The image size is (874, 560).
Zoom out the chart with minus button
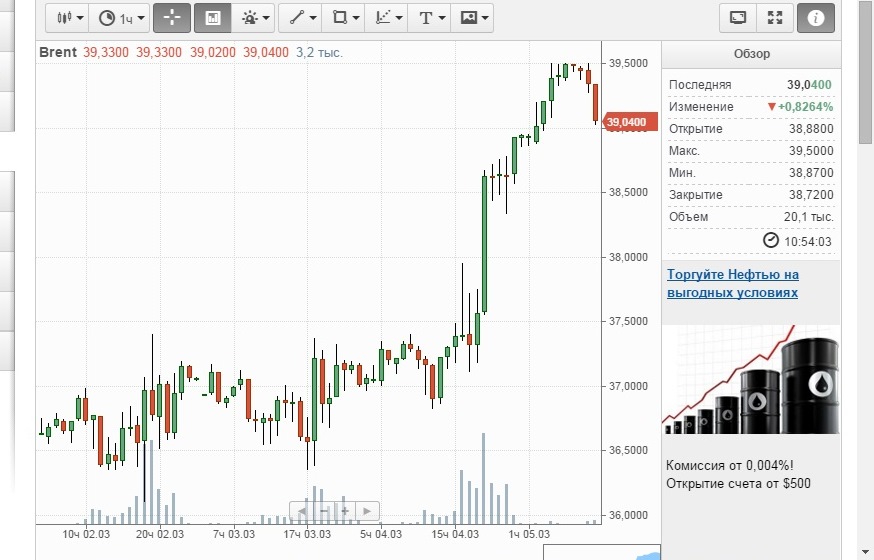coord(322,511)
